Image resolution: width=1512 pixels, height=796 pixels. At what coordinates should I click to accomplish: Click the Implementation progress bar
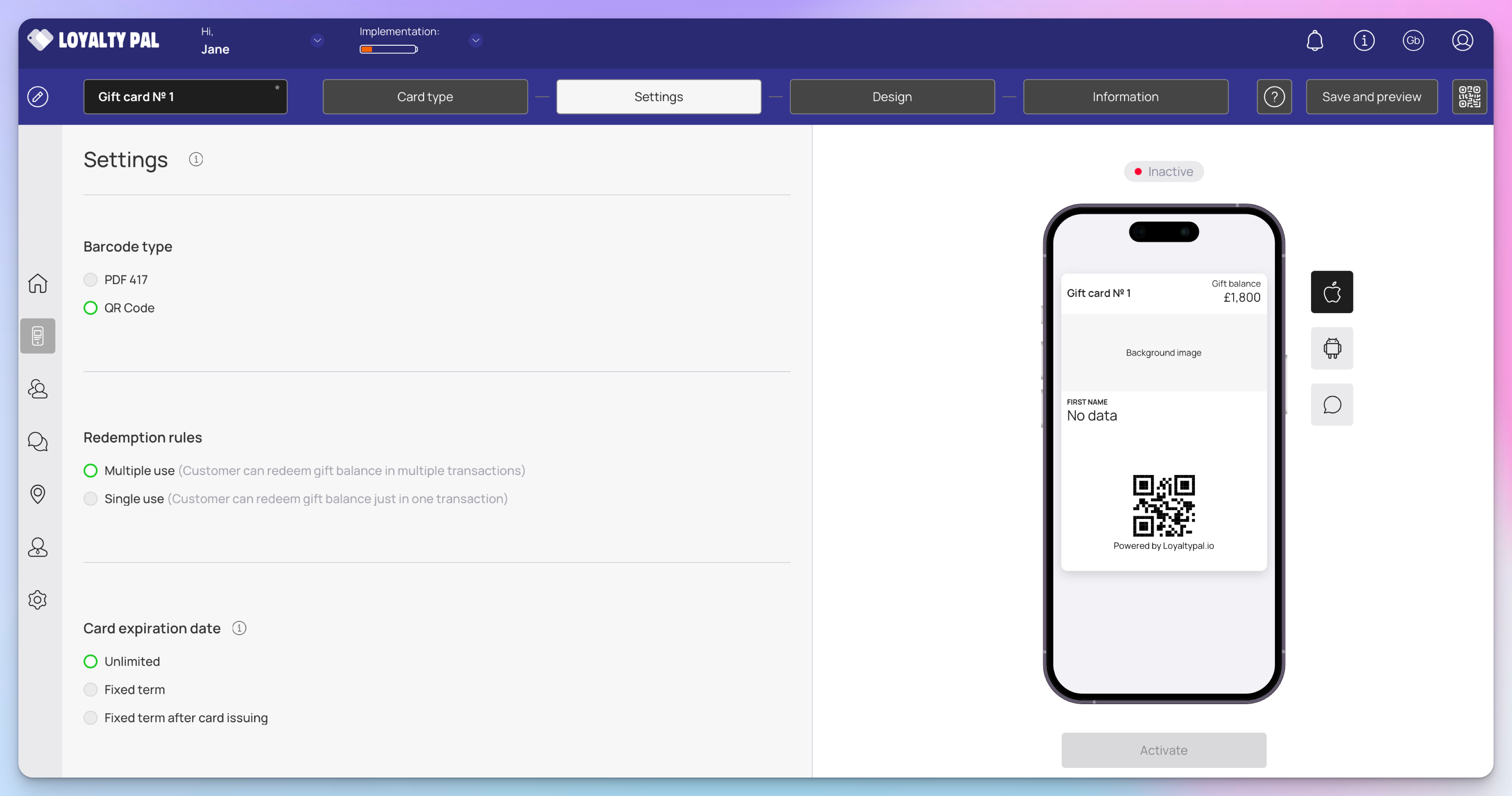tap(388, 49)
